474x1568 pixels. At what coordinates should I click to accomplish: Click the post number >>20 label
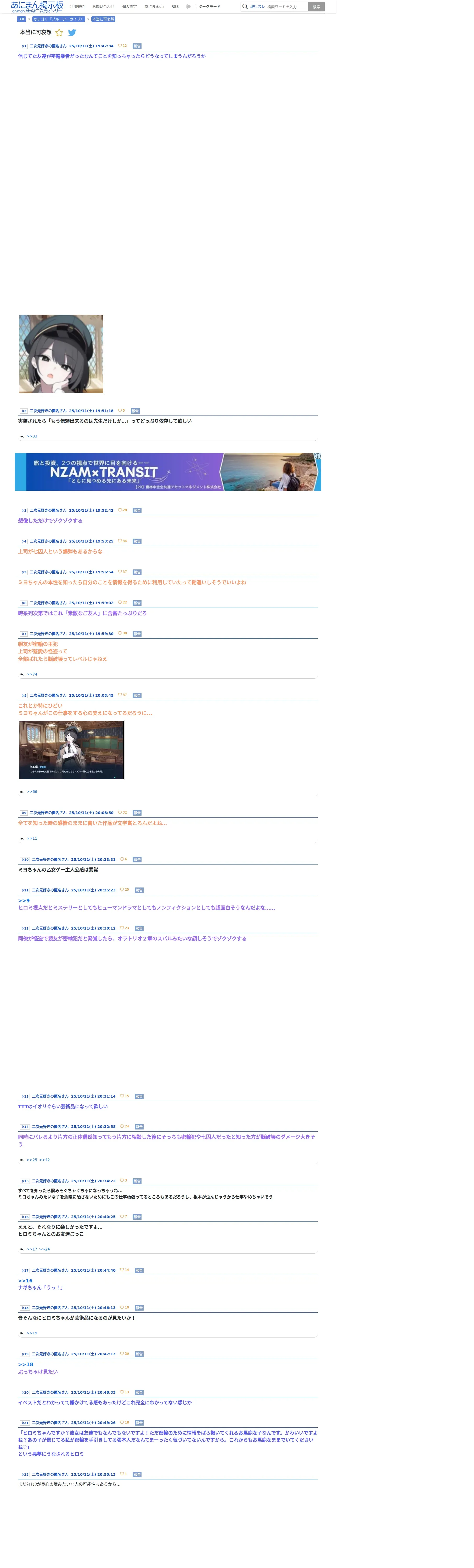[x=25, y=1392]
